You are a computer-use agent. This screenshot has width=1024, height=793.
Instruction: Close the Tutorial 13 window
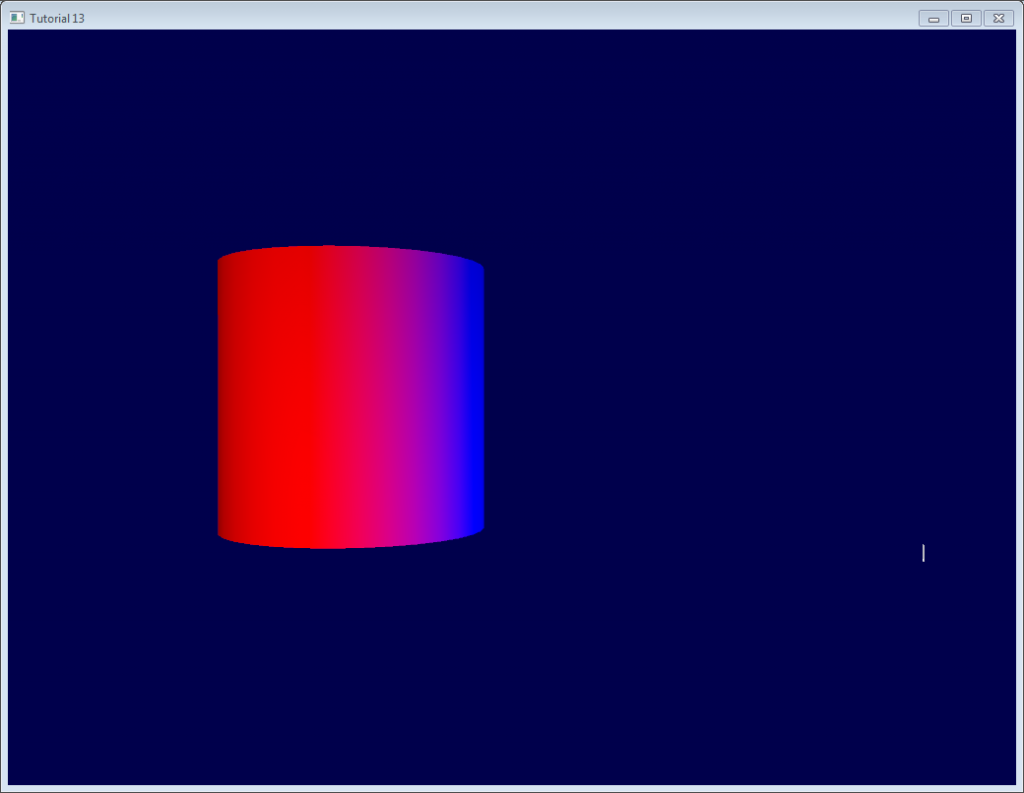coord(998,18)
